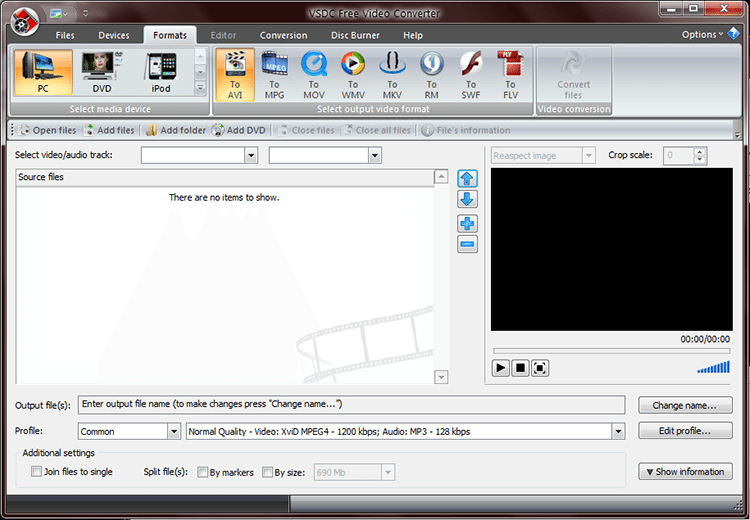Click the output file name field
Image resolution: width=750 pixels, height=520 pixels.
click(x=352, y=405)
